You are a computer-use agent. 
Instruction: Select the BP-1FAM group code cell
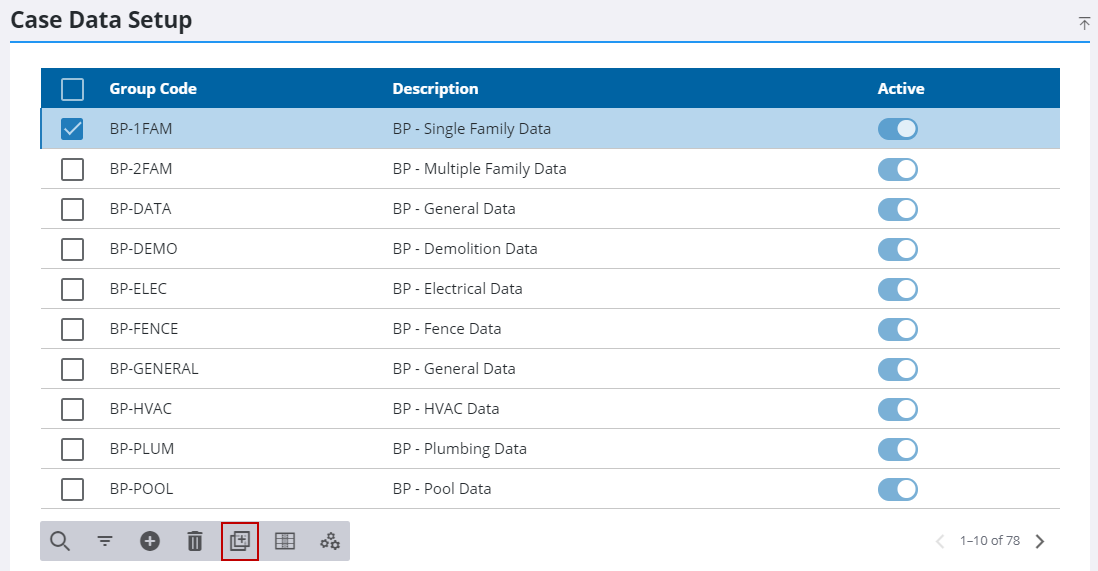tap(141, 129)
